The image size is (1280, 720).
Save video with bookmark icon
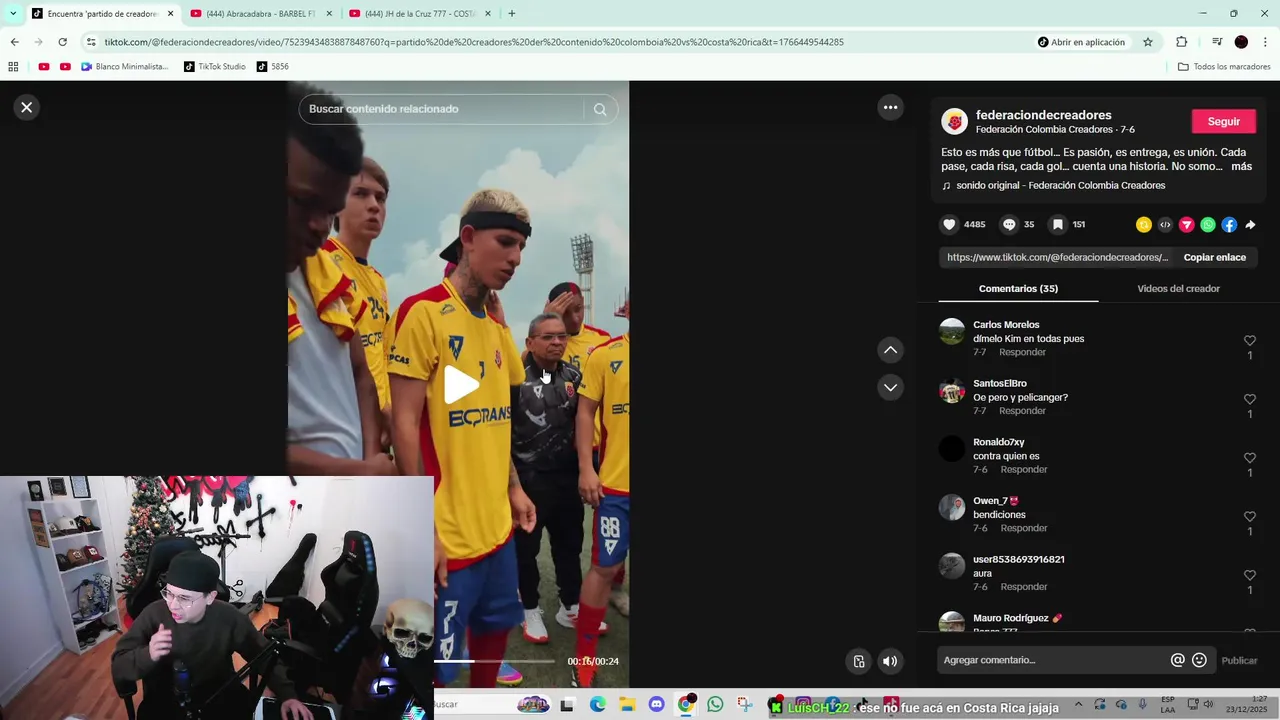(x=1057, y=225)
